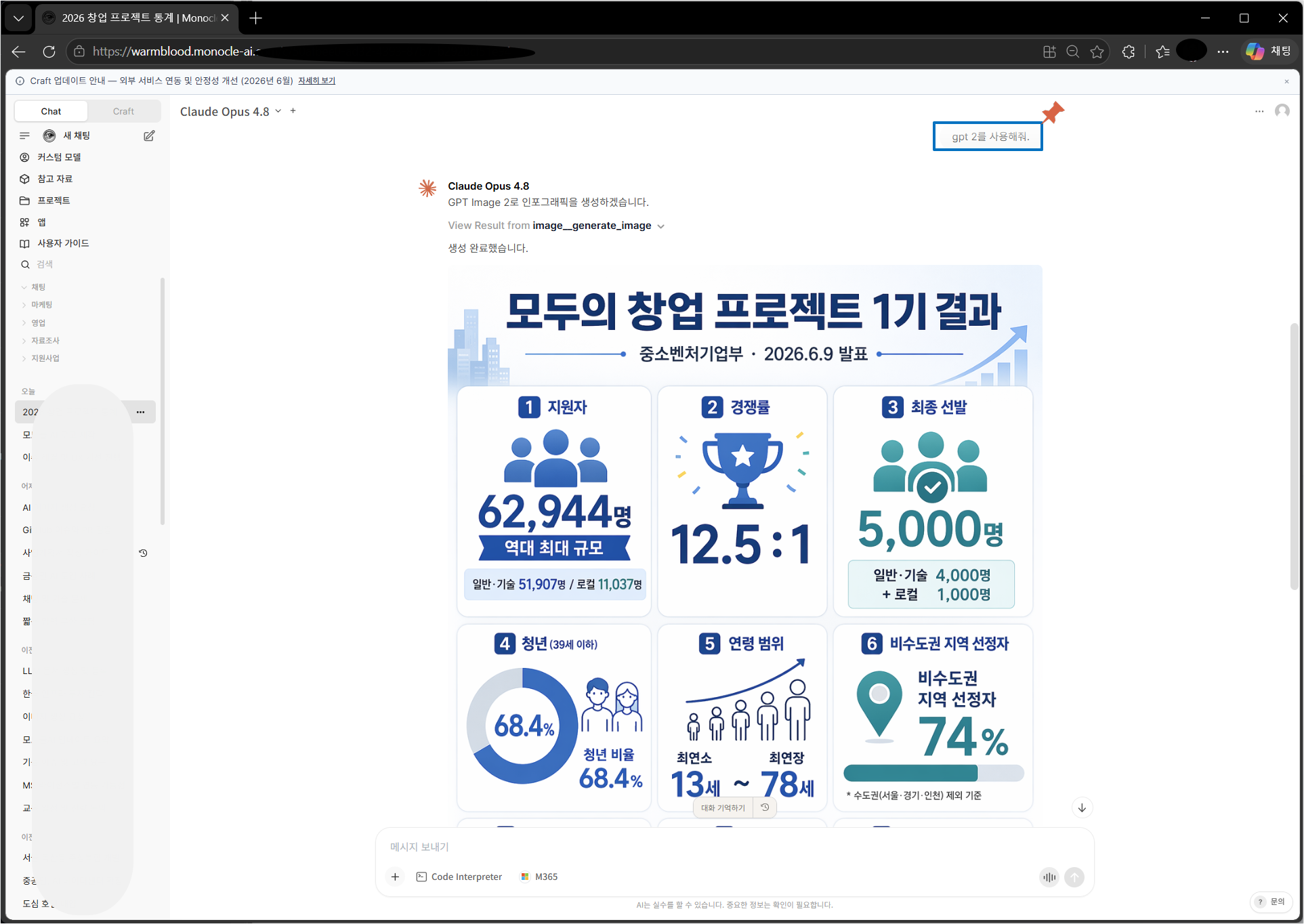Image resolution: width=1304 pixels, height=924 pixels.
Task: Close the 2026 창업 프로젝트 통계 tab
Action: click(x=226, y=18)
